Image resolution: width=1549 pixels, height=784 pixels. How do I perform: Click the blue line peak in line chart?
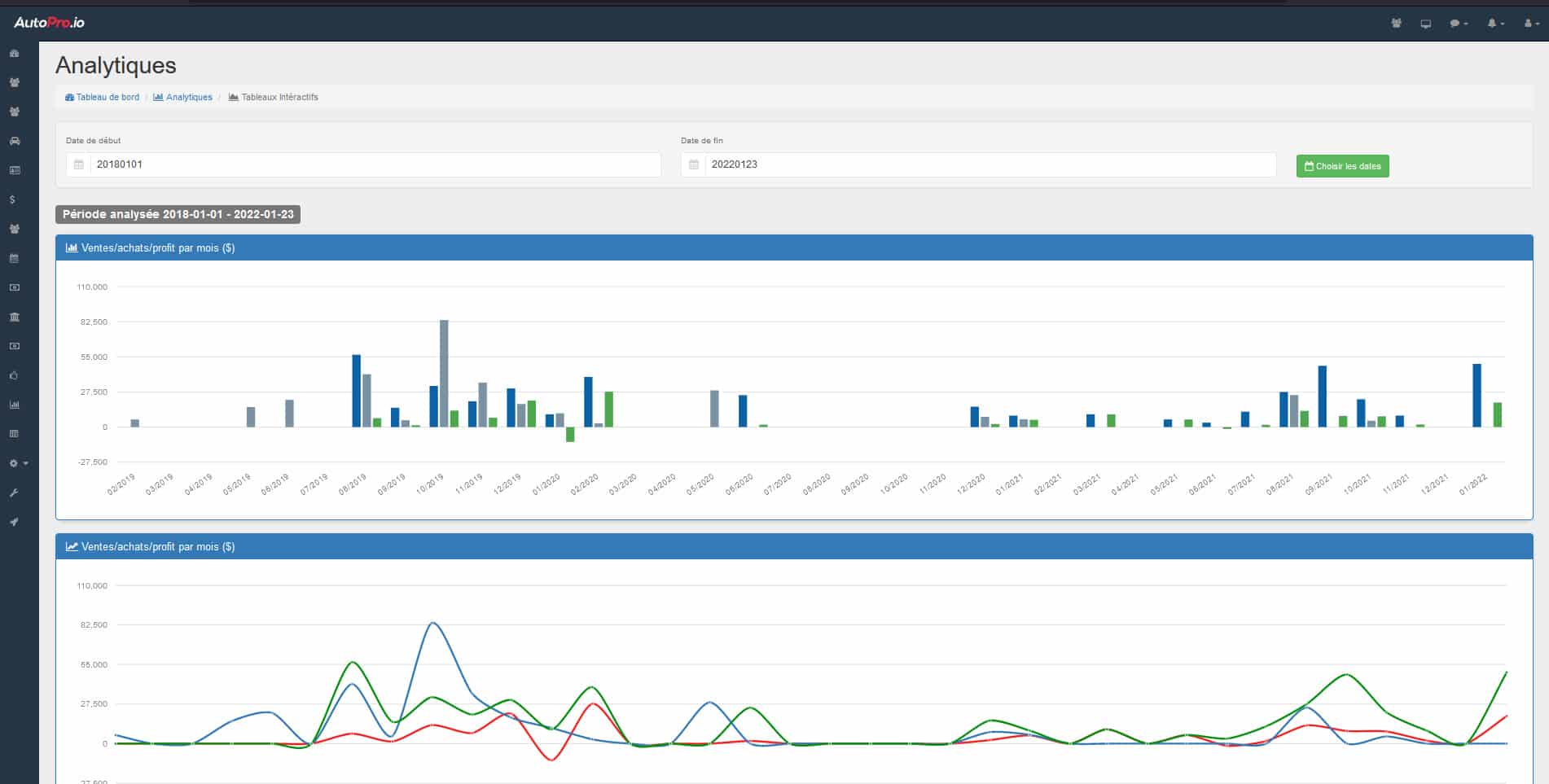[x=433, y=624]
